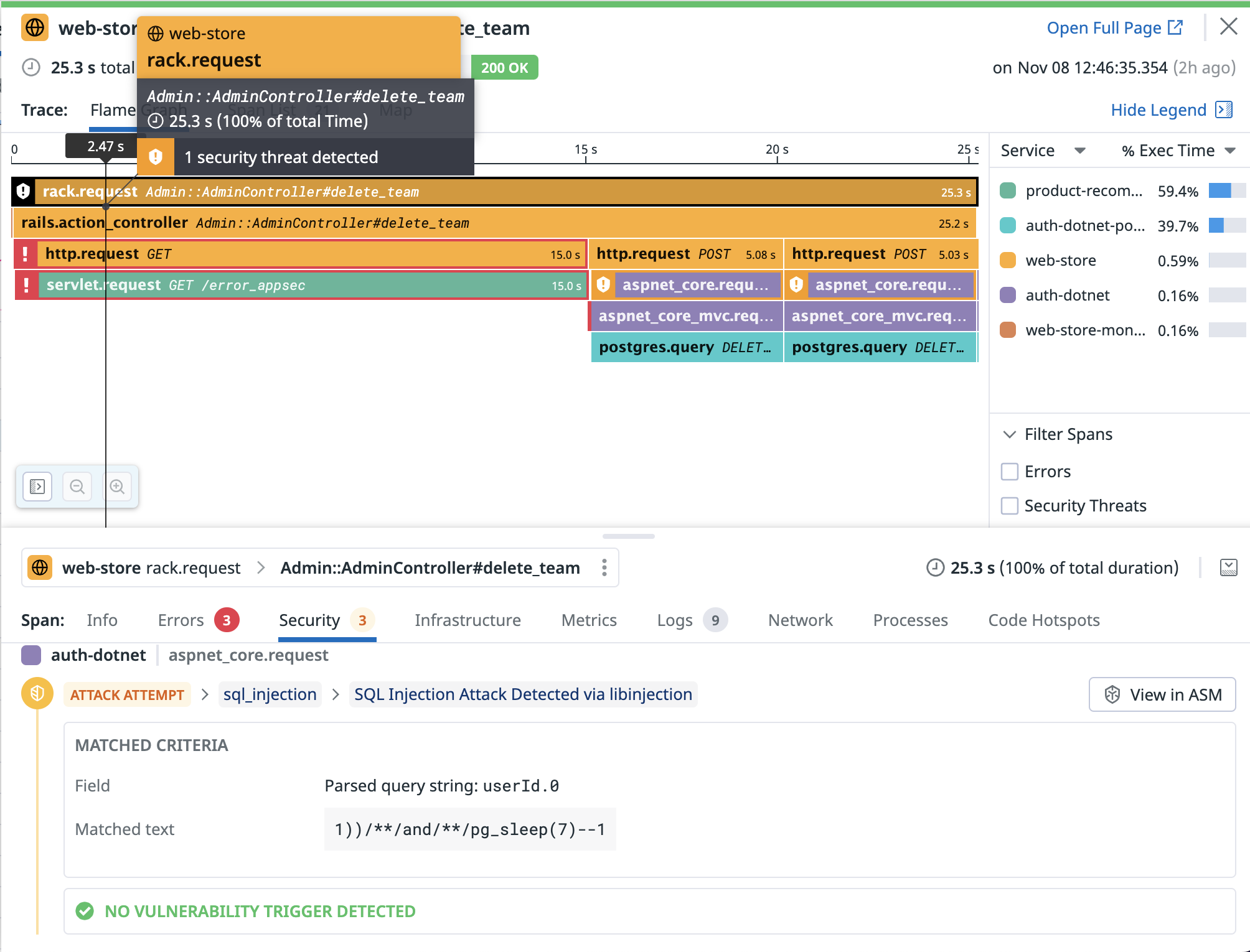
Task: Enable the Errors filter checkbox
Action: tap(1009, 472)
